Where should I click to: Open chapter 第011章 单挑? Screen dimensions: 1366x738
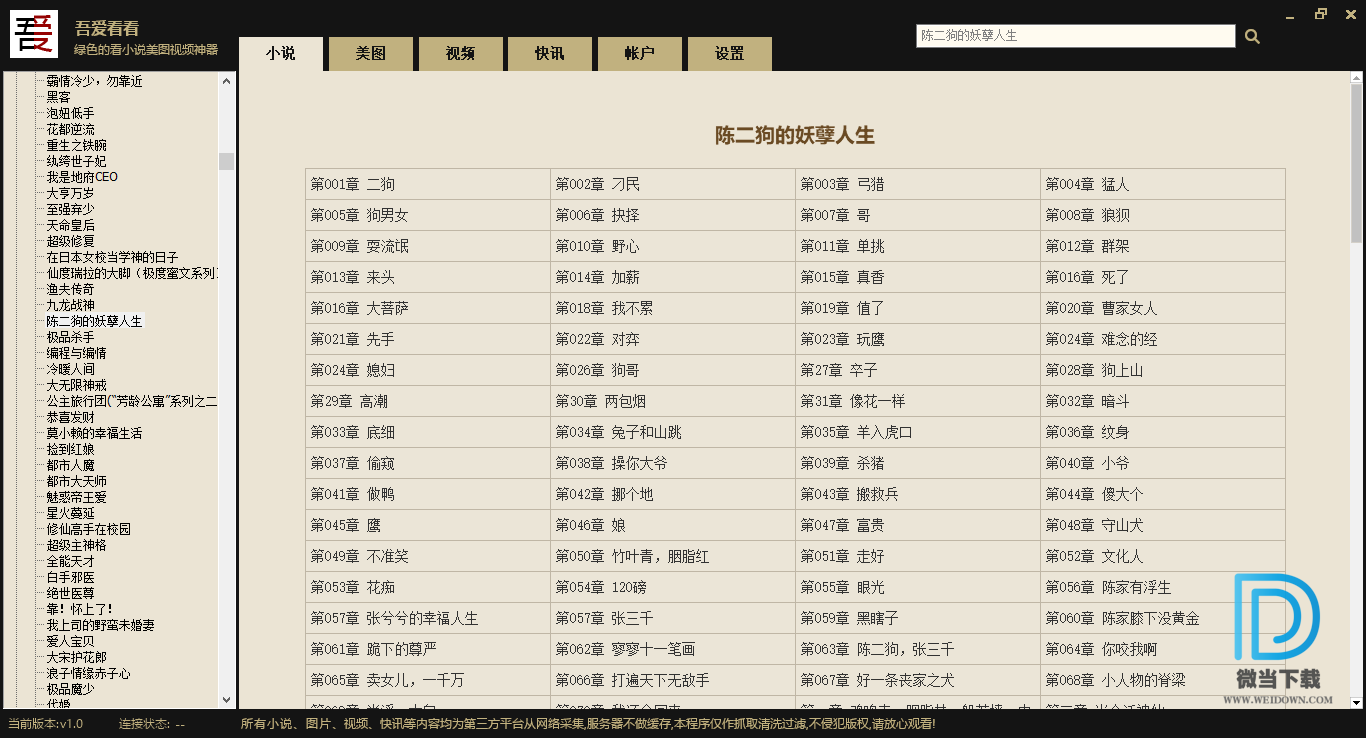coord(842,246)
